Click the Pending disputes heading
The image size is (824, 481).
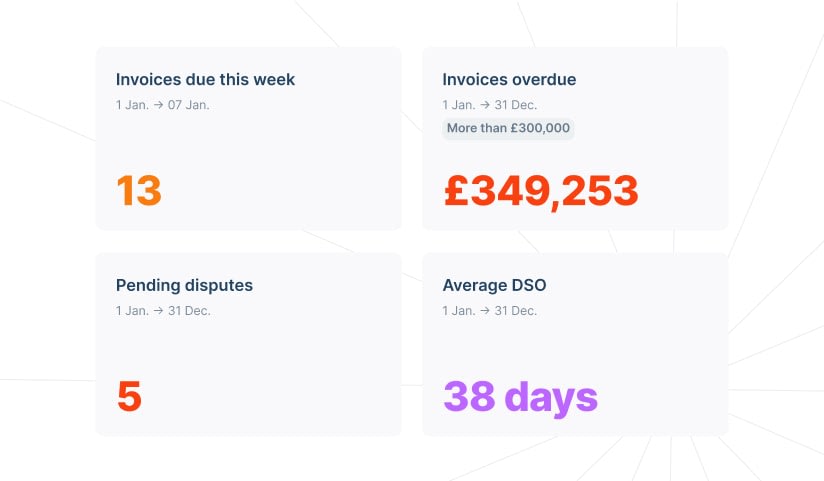pos(184,285)
